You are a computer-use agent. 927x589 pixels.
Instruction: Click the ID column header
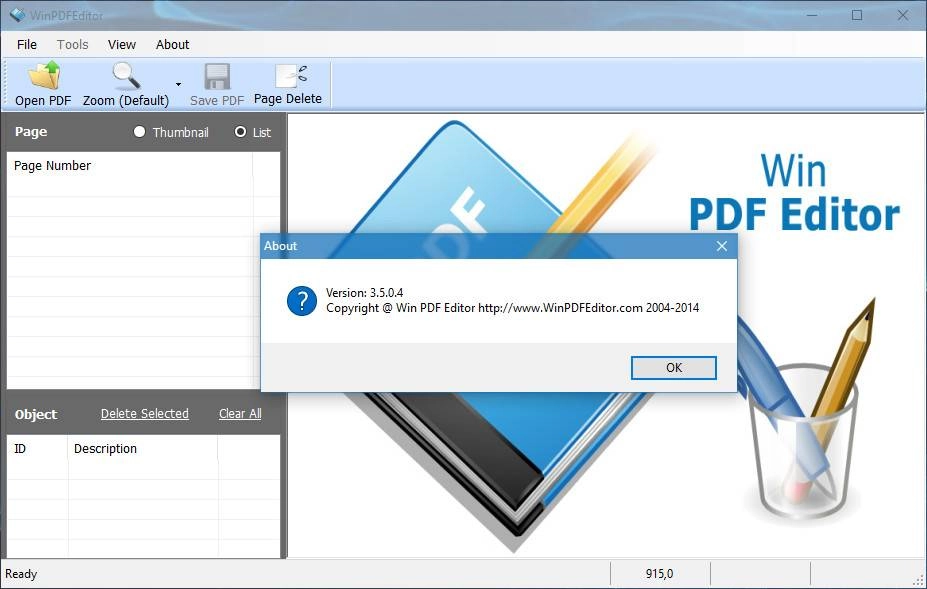(37, 449)
